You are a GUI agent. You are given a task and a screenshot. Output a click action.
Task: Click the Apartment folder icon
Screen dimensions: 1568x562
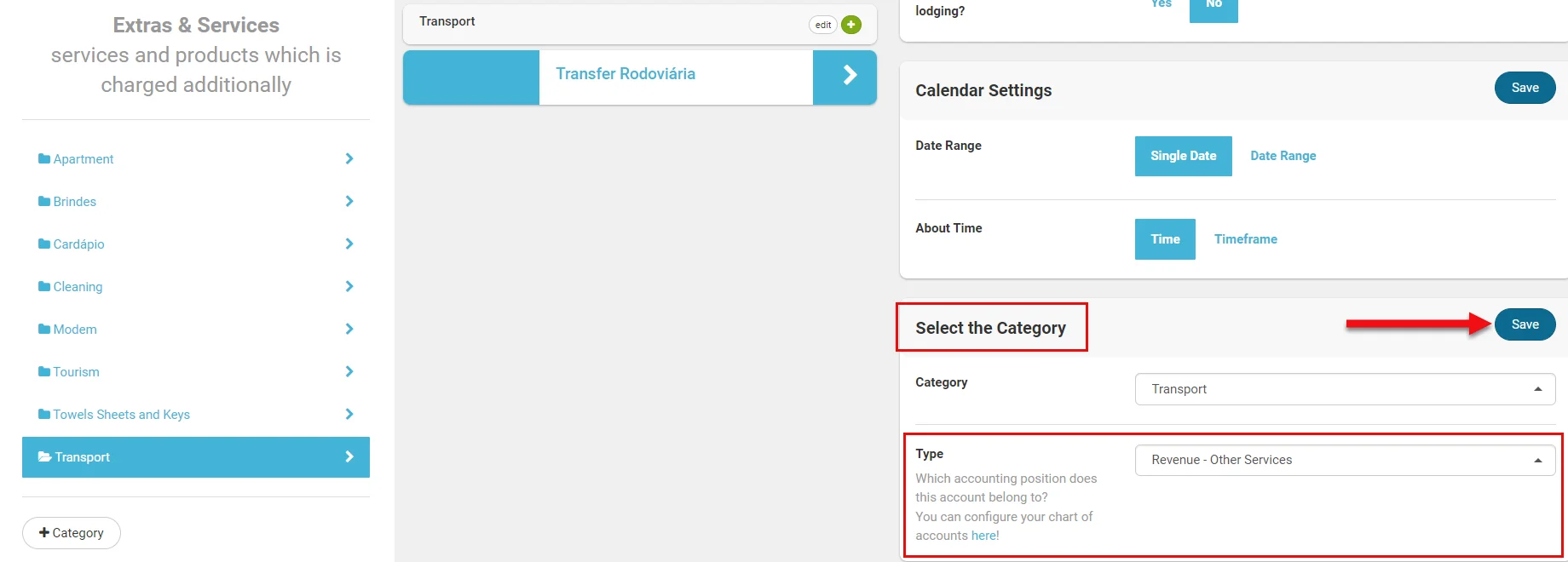(x=44, y=159)
